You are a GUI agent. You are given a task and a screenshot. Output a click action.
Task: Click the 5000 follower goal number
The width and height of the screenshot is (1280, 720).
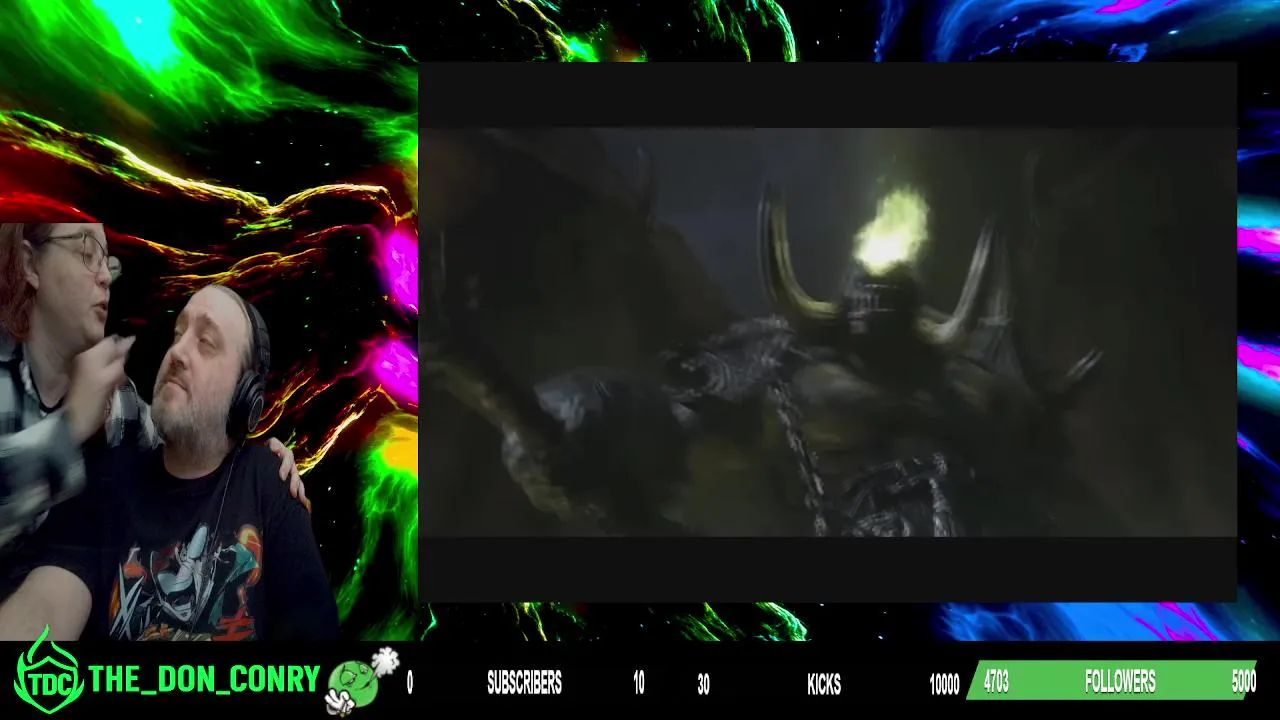pyautogui.click(x=1243, y=682)
